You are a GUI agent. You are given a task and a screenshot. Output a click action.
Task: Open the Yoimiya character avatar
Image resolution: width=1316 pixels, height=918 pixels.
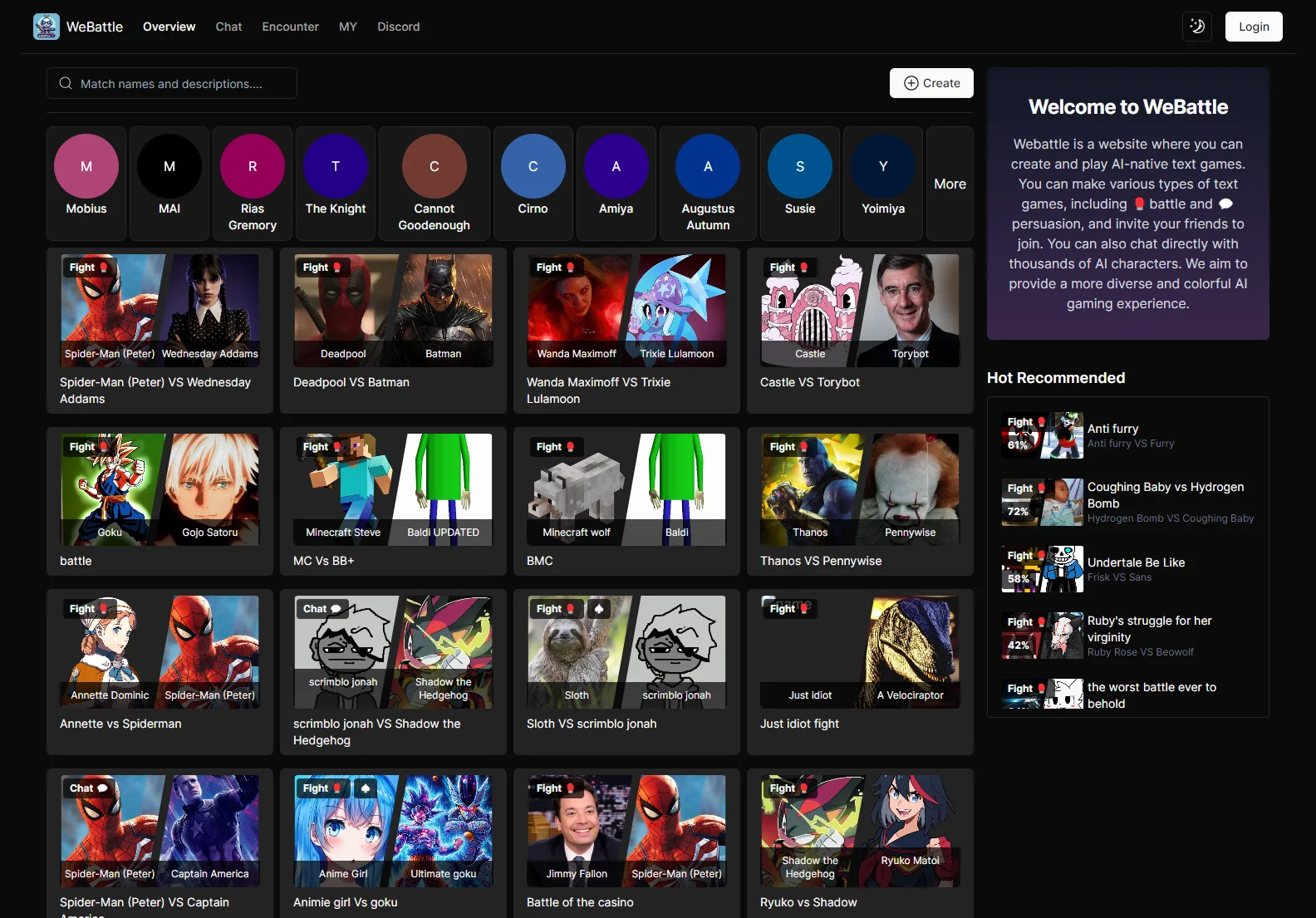883,166
